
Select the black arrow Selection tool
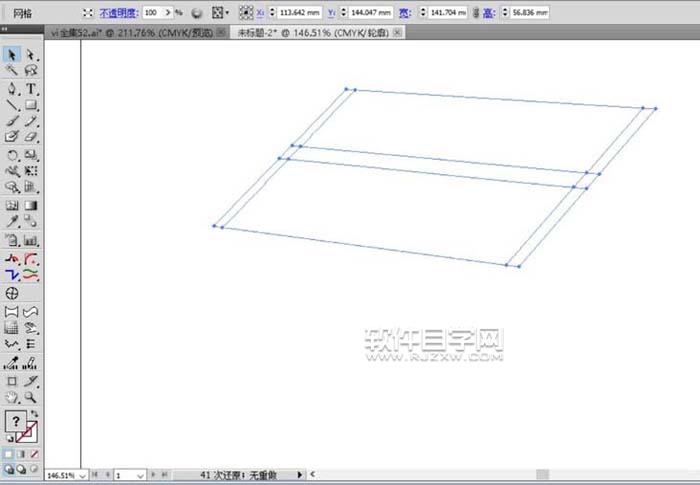point(12,54)
